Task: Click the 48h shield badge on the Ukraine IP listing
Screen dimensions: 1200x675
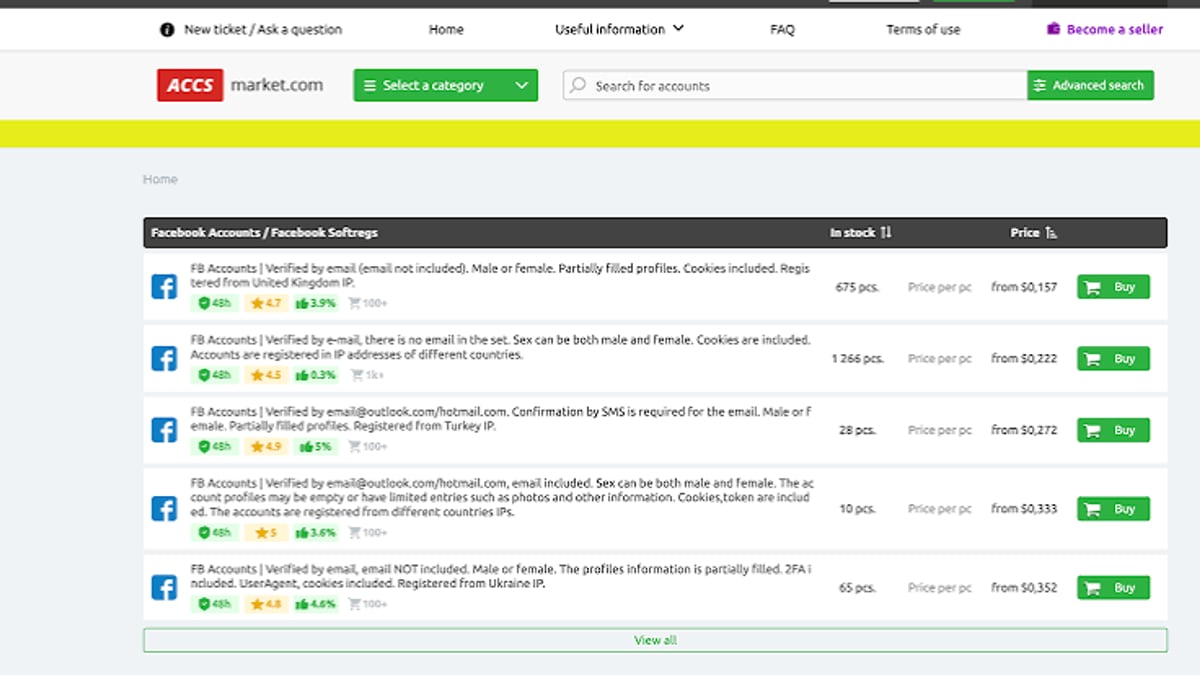Action: [214, 604]
